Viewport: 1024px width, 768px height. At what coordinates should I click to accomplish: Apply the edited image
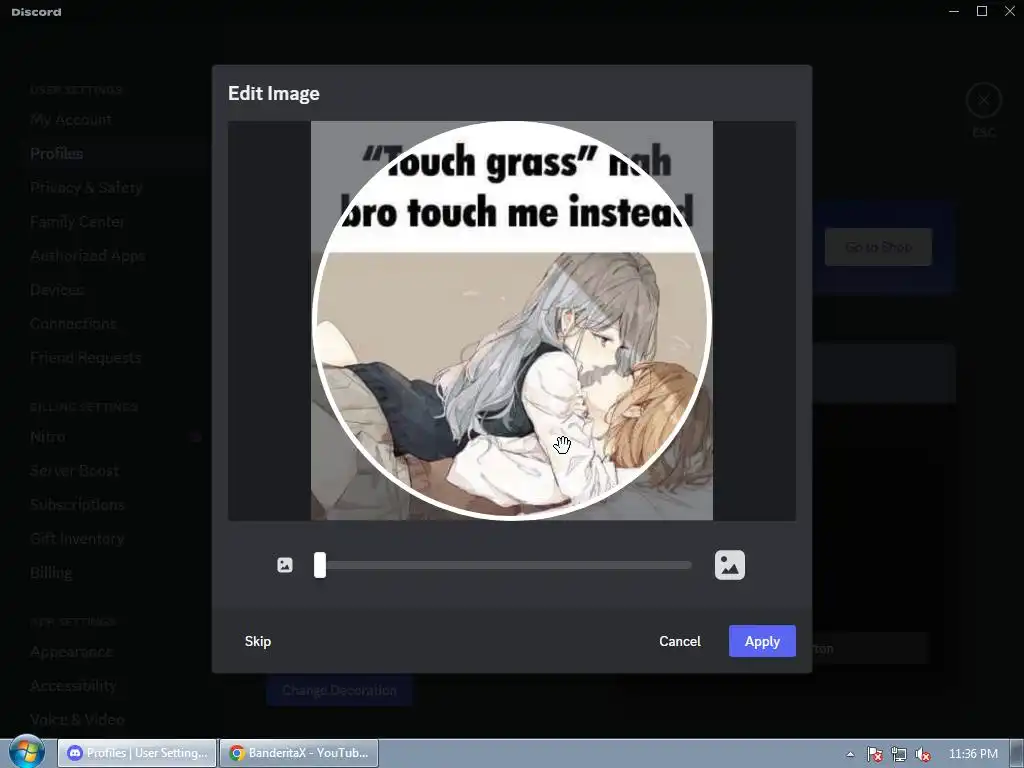762,641
